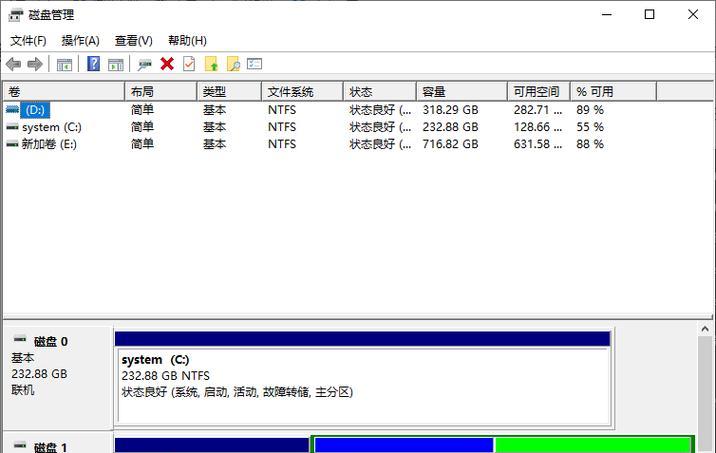Image resolution: width=716 pixels, height=453 pixels.
Task: Sort by the 状态 column header
Action: (380, 92)
